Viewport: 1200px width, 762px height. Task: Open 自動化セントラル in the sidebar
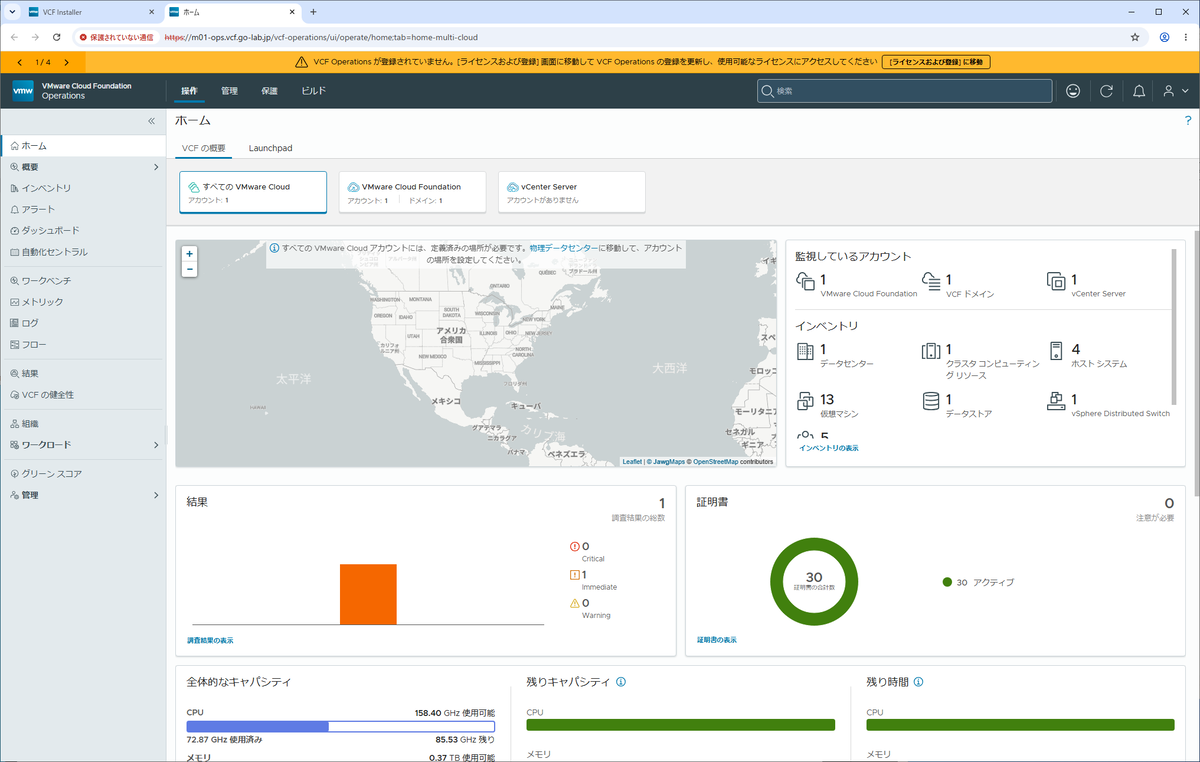[54, 252]
